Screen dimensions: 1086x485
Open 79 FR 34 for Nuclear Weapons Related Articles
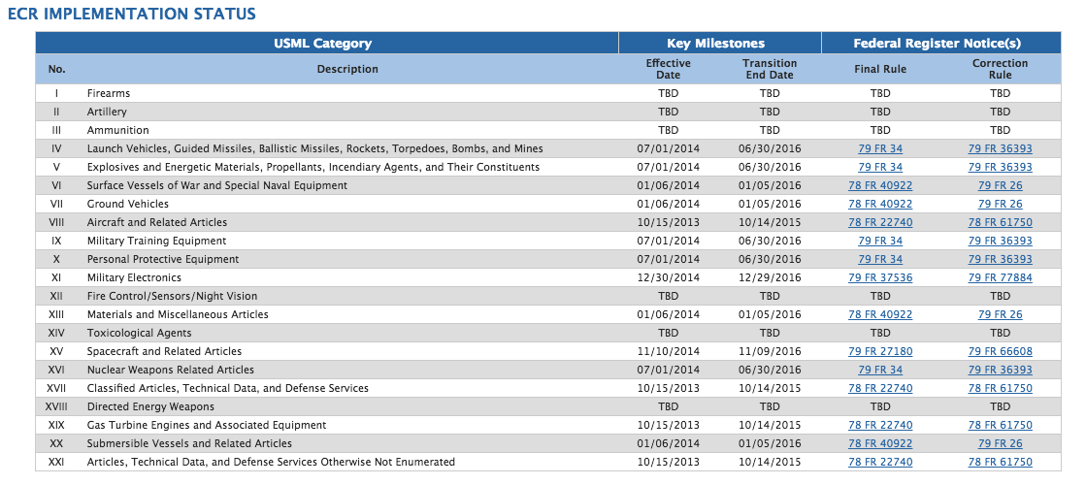tap(880, 370)
